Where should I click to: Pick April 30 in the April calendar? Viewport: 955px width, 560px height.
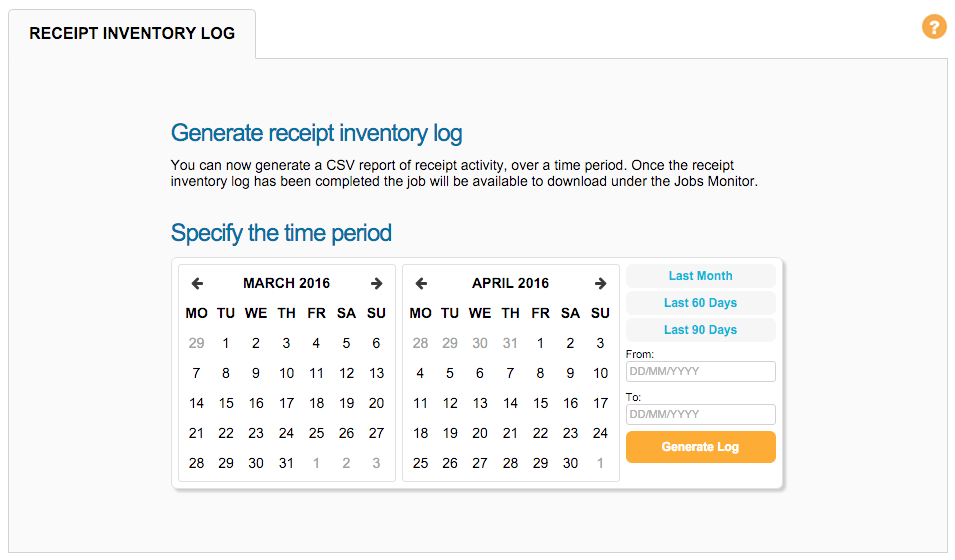[x=570, y=463]
